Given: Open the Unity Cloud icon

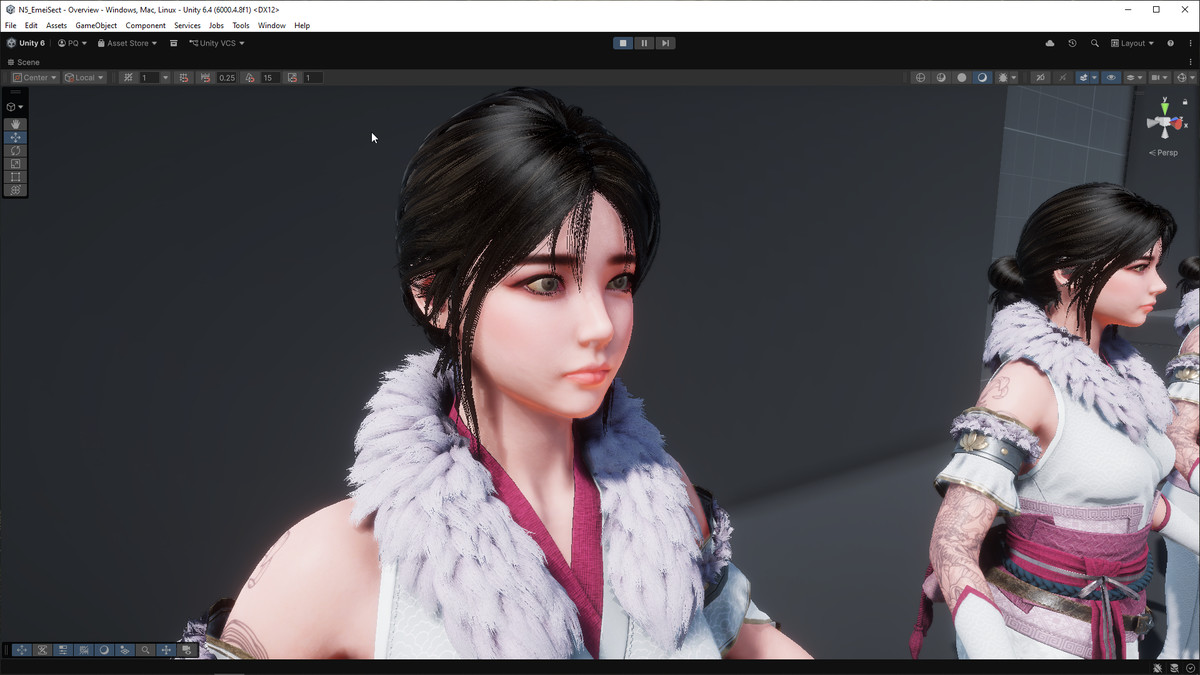Looking at the screenshot, I should coord(1050,43).
